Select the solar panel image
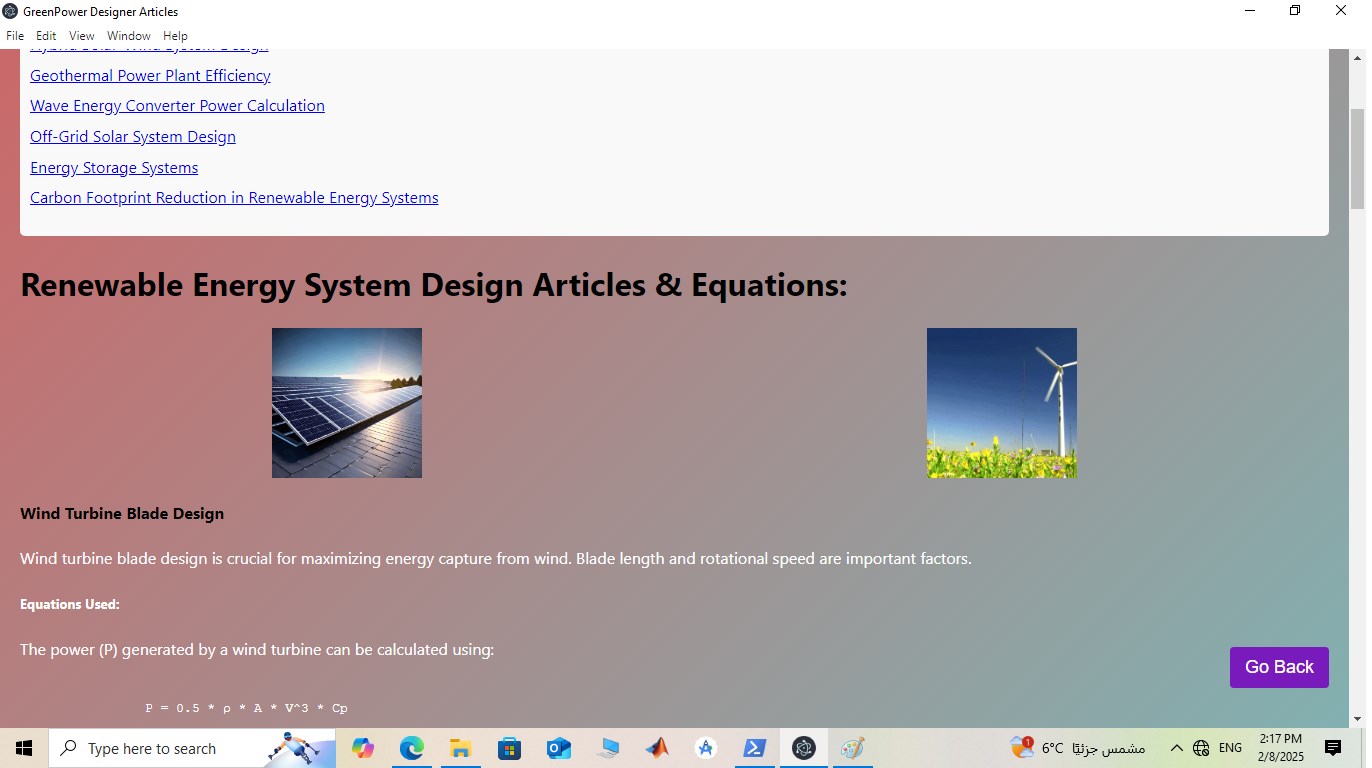Viewport: 1372px width, 768px height. 346,402
